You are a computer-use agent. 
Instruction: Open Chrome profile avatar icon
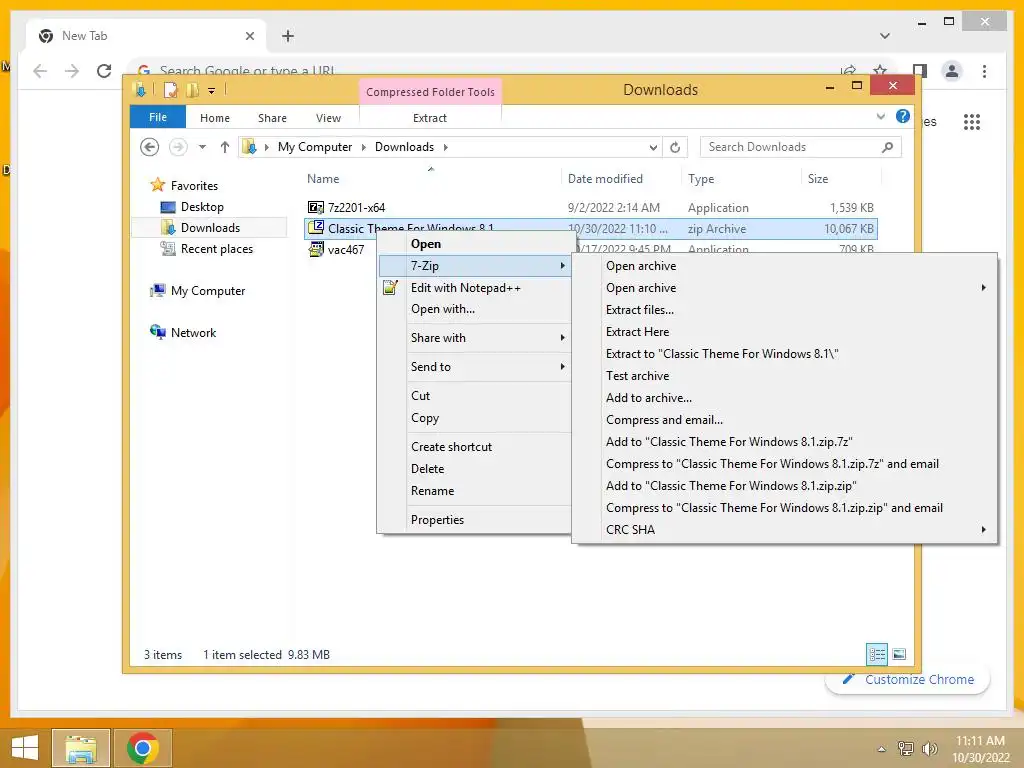pos(952,71)
